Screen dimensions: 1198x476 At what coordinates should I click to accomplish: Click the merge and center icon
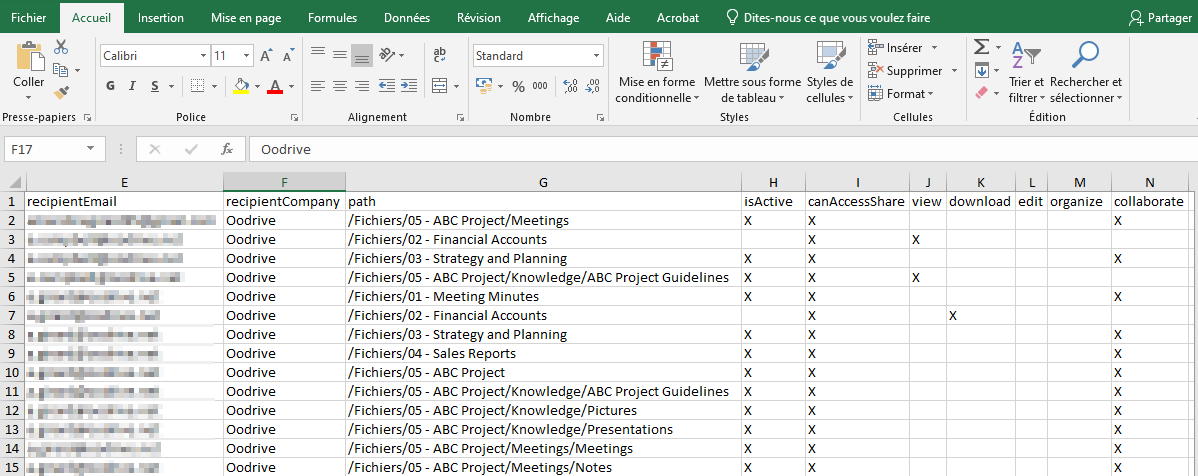pos(439,86)
